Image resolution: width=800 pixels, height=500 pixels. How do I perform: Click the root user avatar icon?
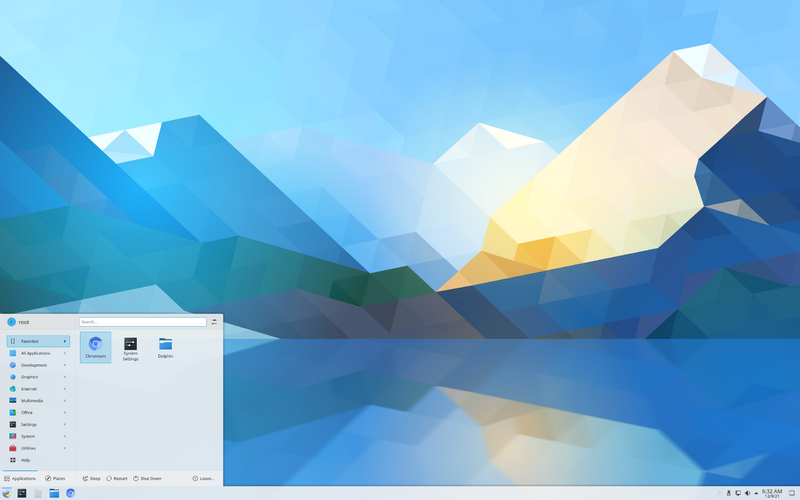coord(12,322)
